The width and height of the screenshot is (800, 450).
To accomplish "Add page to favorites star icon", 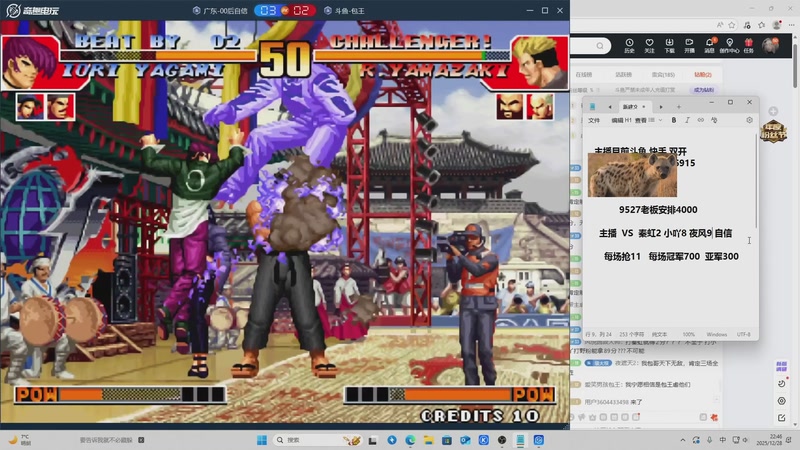I will tap(732, 24).
